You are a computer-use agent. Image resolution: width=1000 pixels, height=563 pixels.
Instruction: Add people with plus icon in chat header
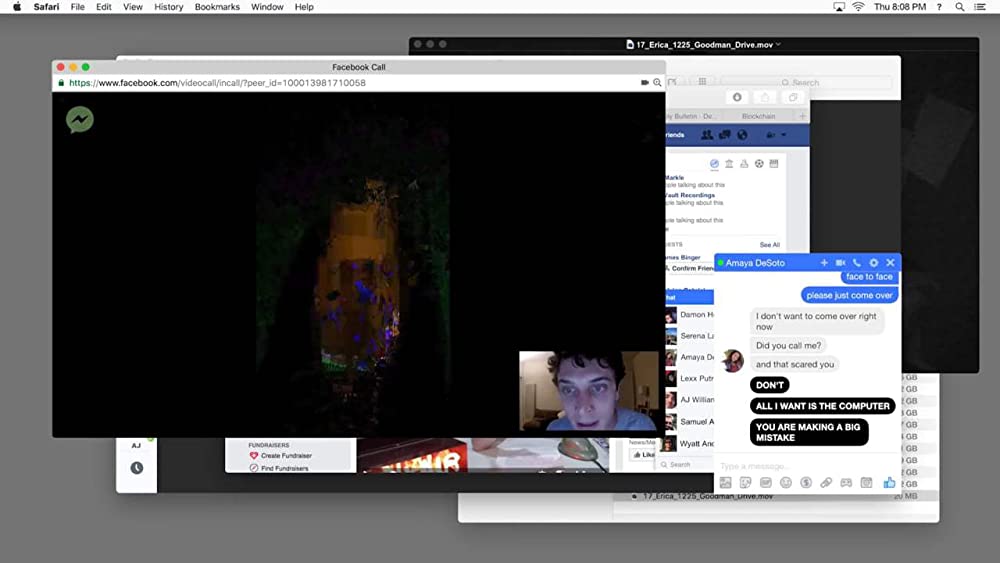click(x=824, y=263)
